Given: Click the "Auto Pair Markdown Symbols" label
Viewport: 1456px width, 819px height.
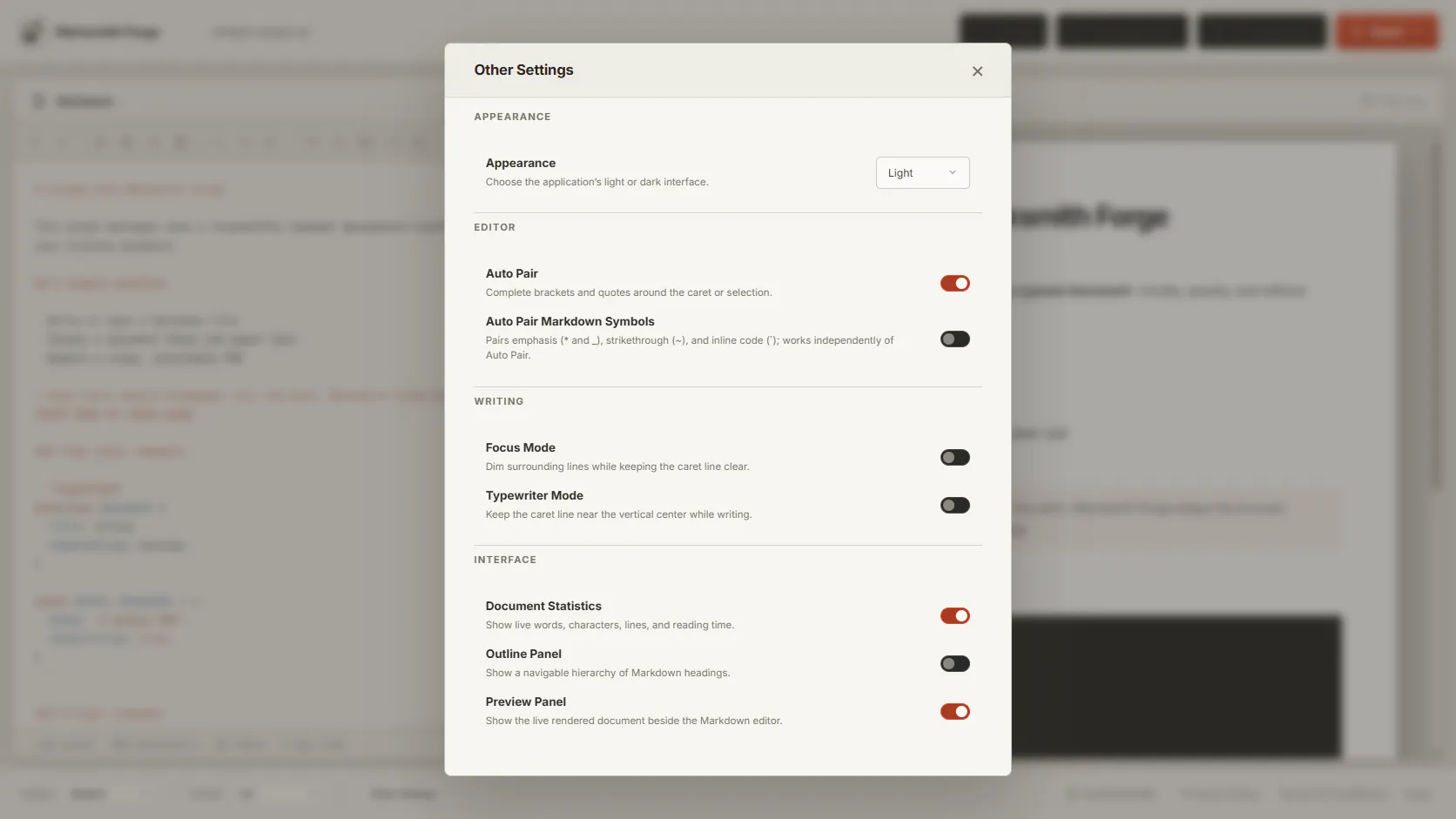Looking at the screenshot, I should pos(570,321).
